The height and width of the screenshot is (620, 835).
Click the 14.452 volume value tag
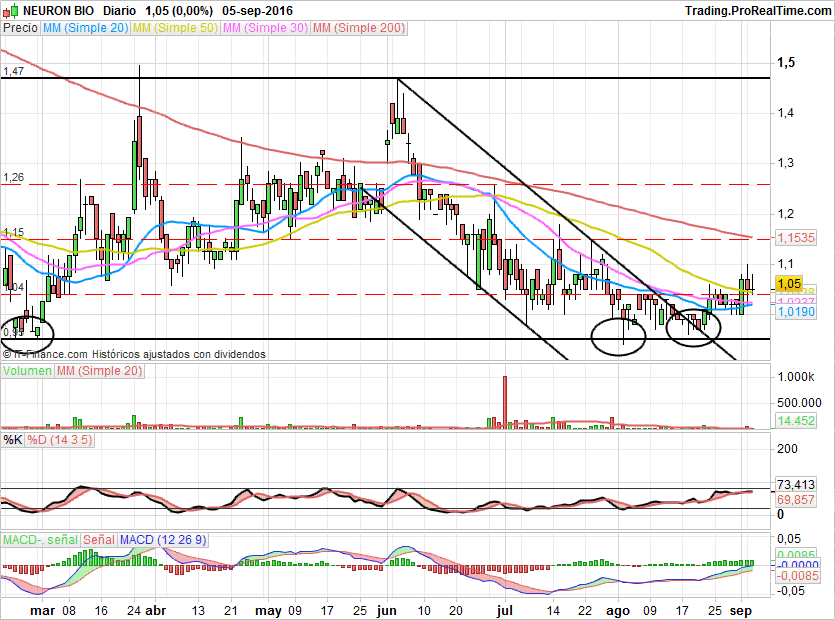pos(796,421)
